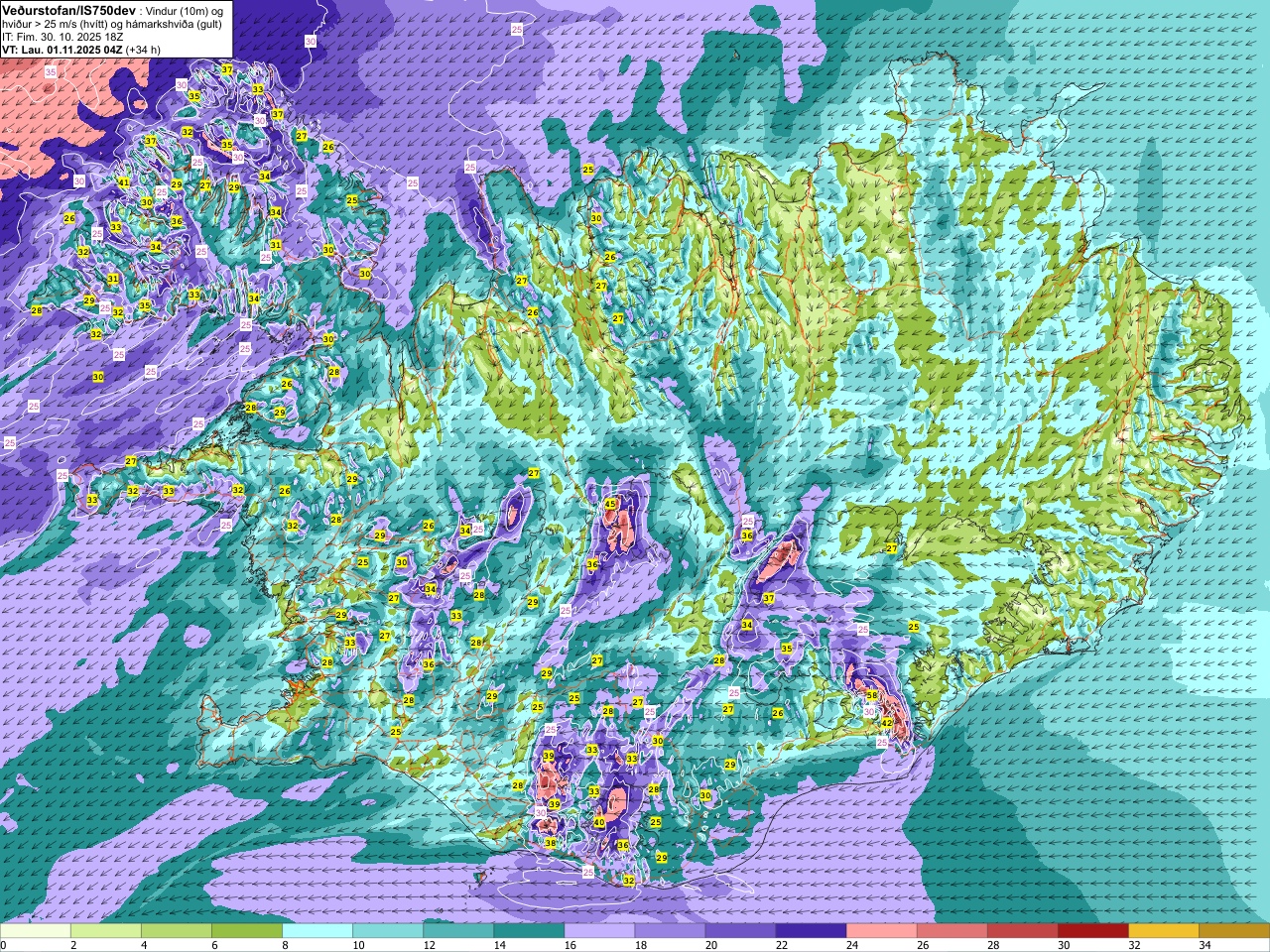Click the yellow gust label 38
1270x952 pixels.
tap(551, 843)
